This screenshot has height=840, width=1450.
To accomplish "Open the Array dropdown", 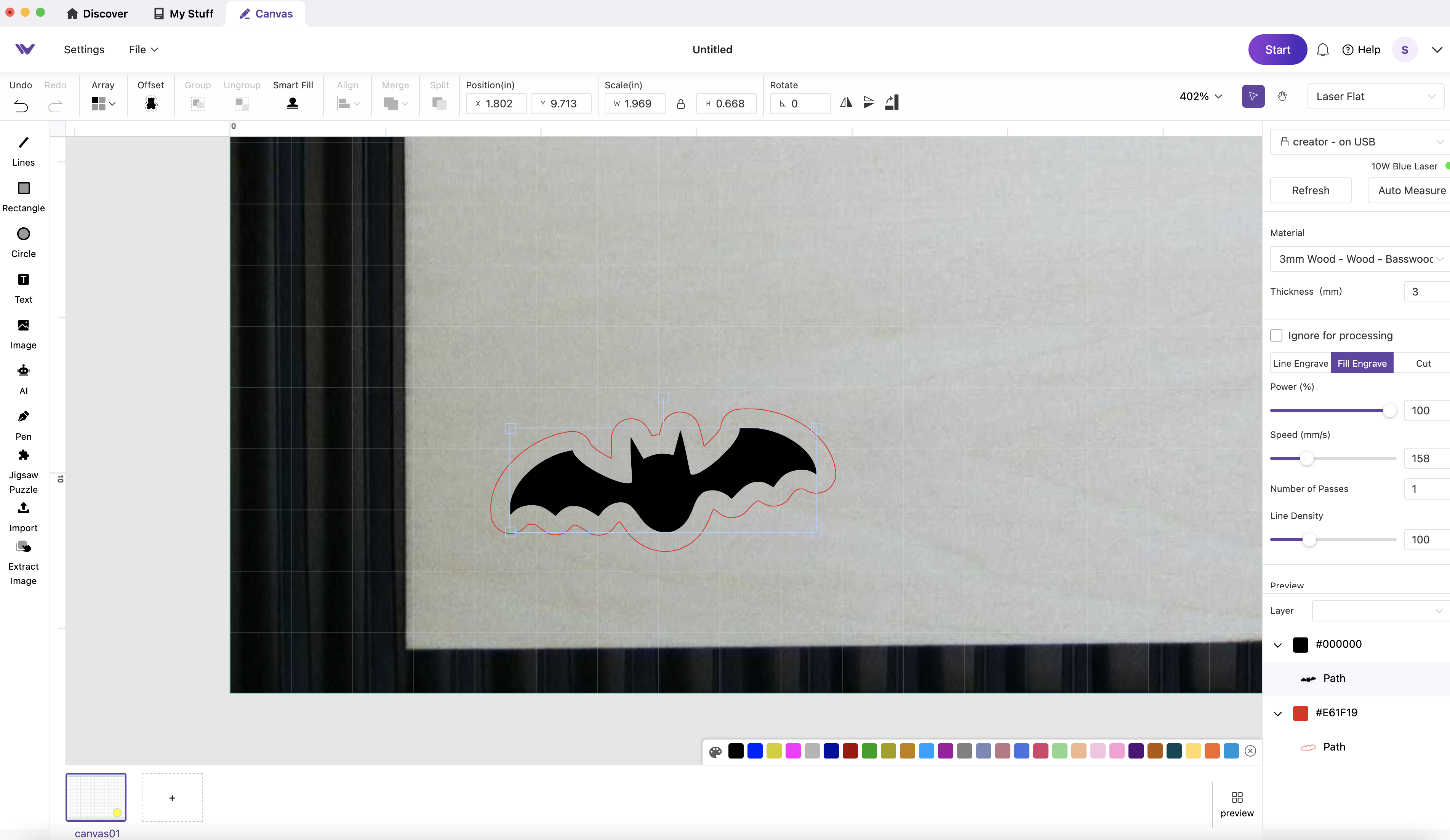I will coord(103,104).
